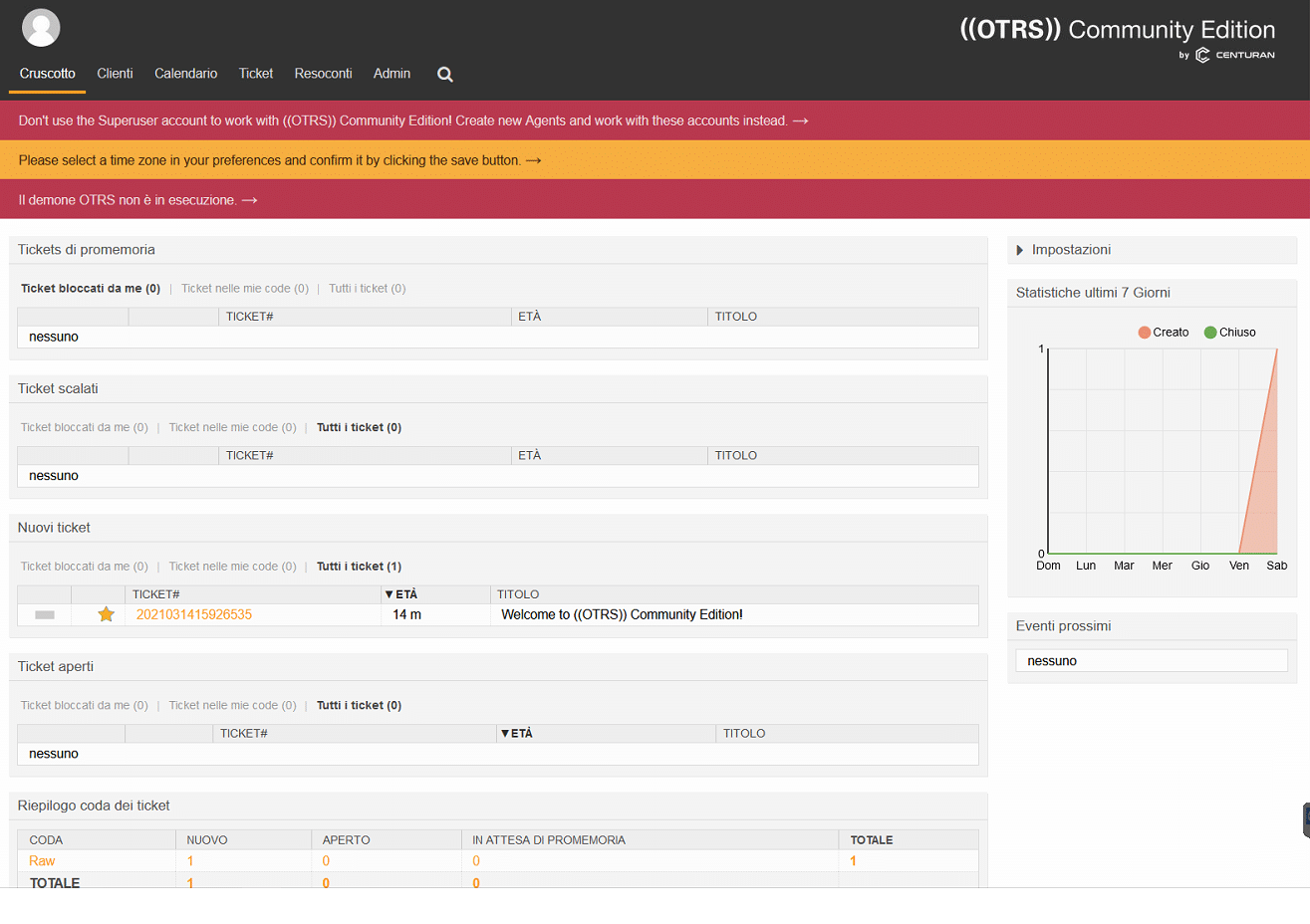The width and height of the screenshot is (1310, 924).
Task: Click the Raw queue APERTO count
Action: pyautogui.click(x=326, y=861)
